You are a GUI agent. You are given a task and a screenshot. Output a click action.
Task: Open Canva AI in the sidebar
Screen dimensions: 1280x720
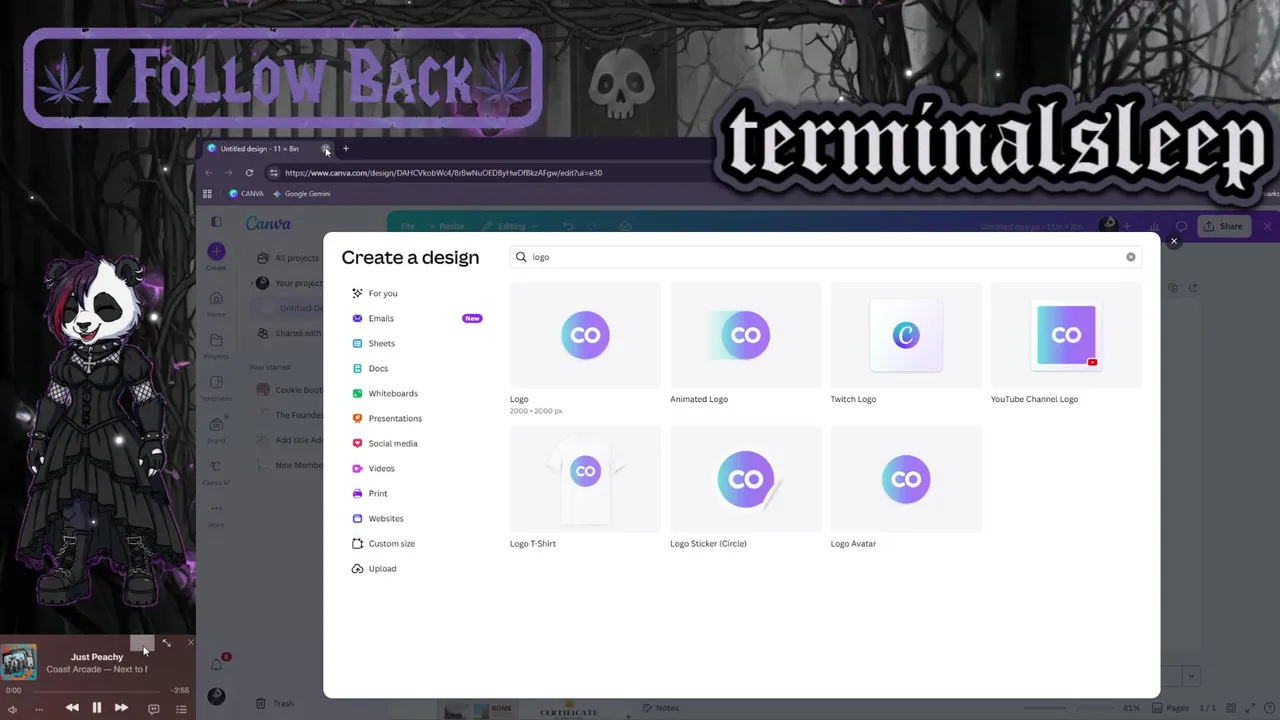click(x=216, y=472)
